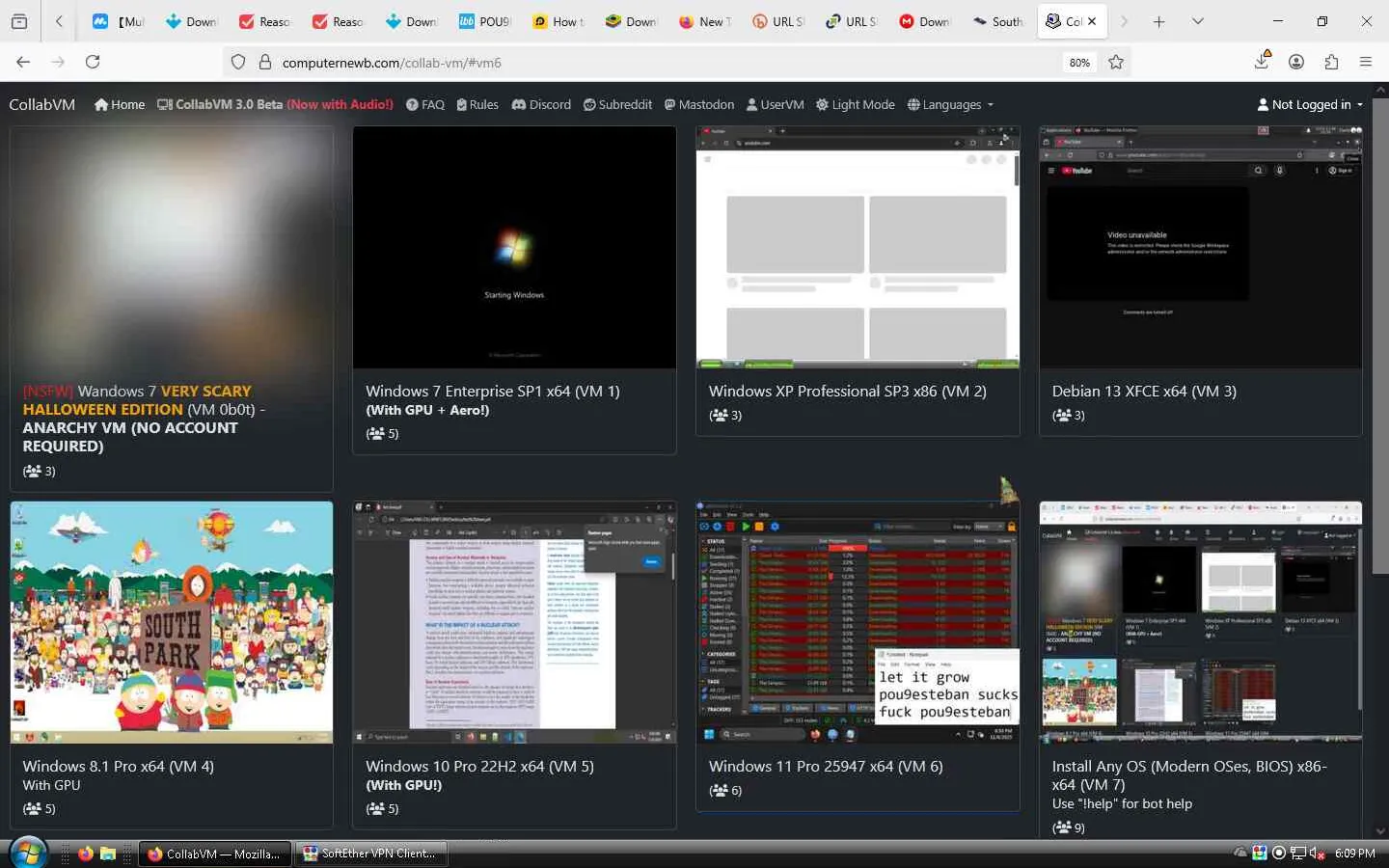Open the blurred NSFW Wandows 7 anarchy VM thumbnail
This screenshot has width=1389, height=868.
point(172,248)
